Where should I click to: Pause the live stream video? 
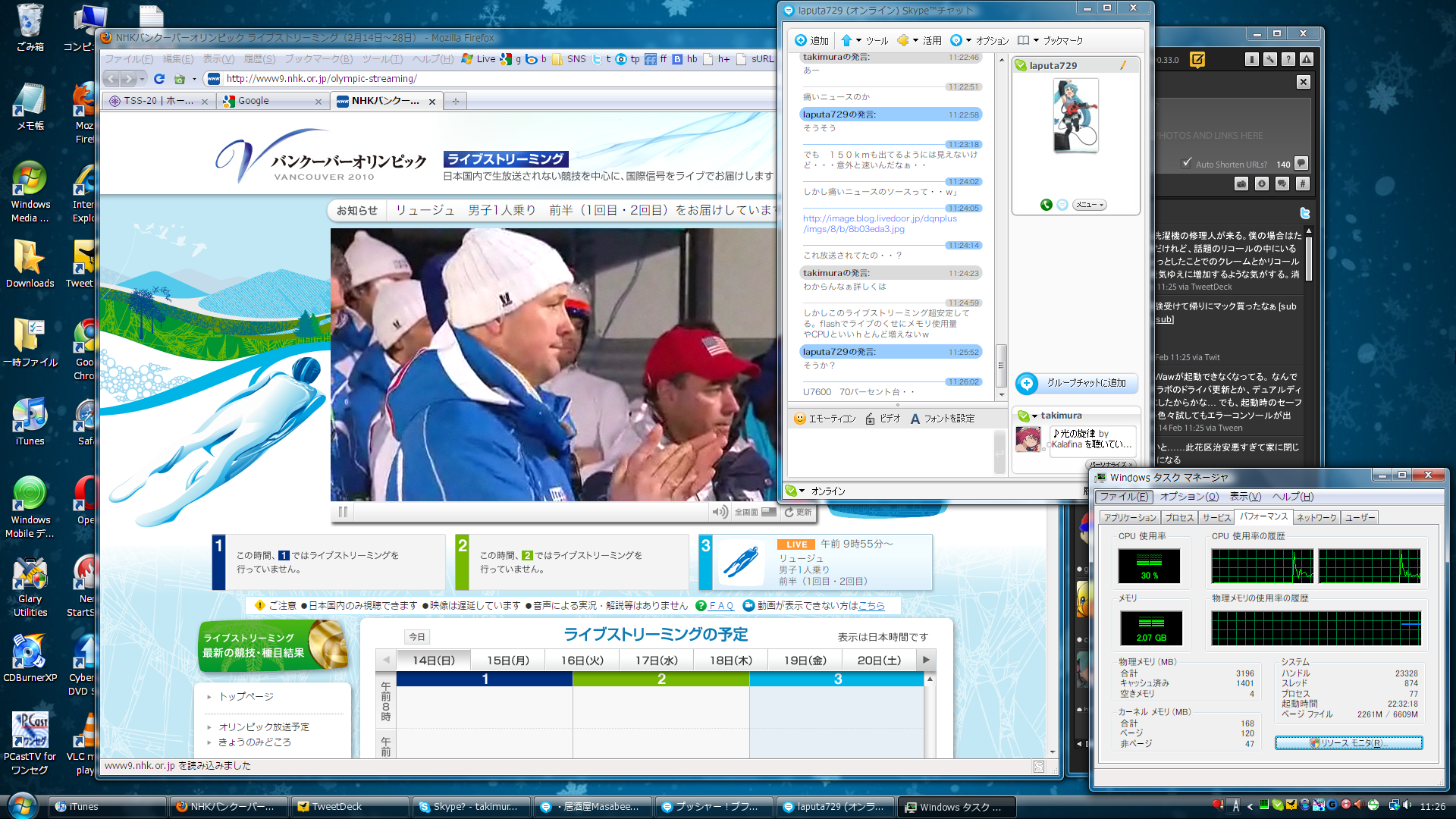[x=343, y=512]
